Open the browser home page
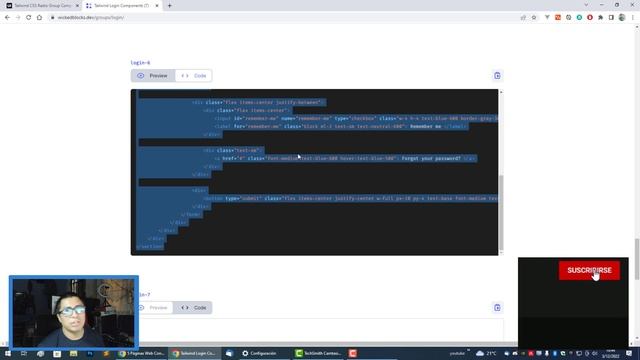 (x=39, y=18)
